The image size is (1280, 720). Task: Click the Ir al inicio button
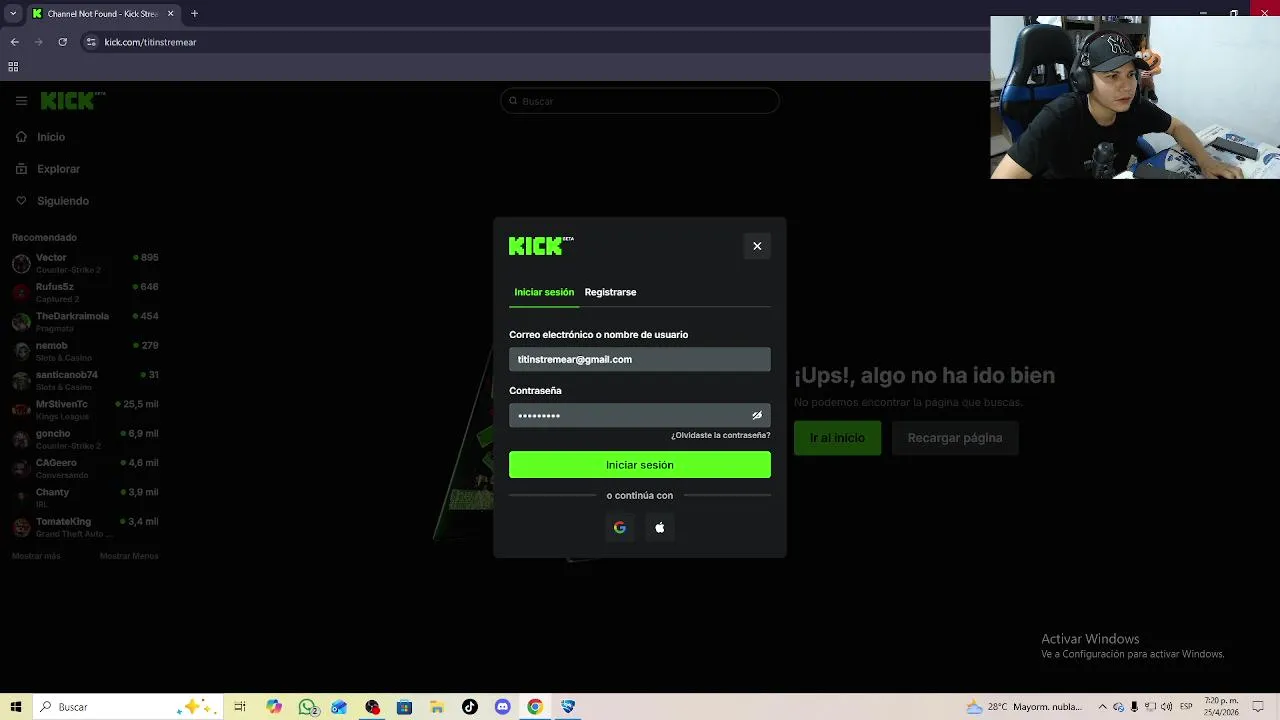pyautogui.click(x=837, y=438)
